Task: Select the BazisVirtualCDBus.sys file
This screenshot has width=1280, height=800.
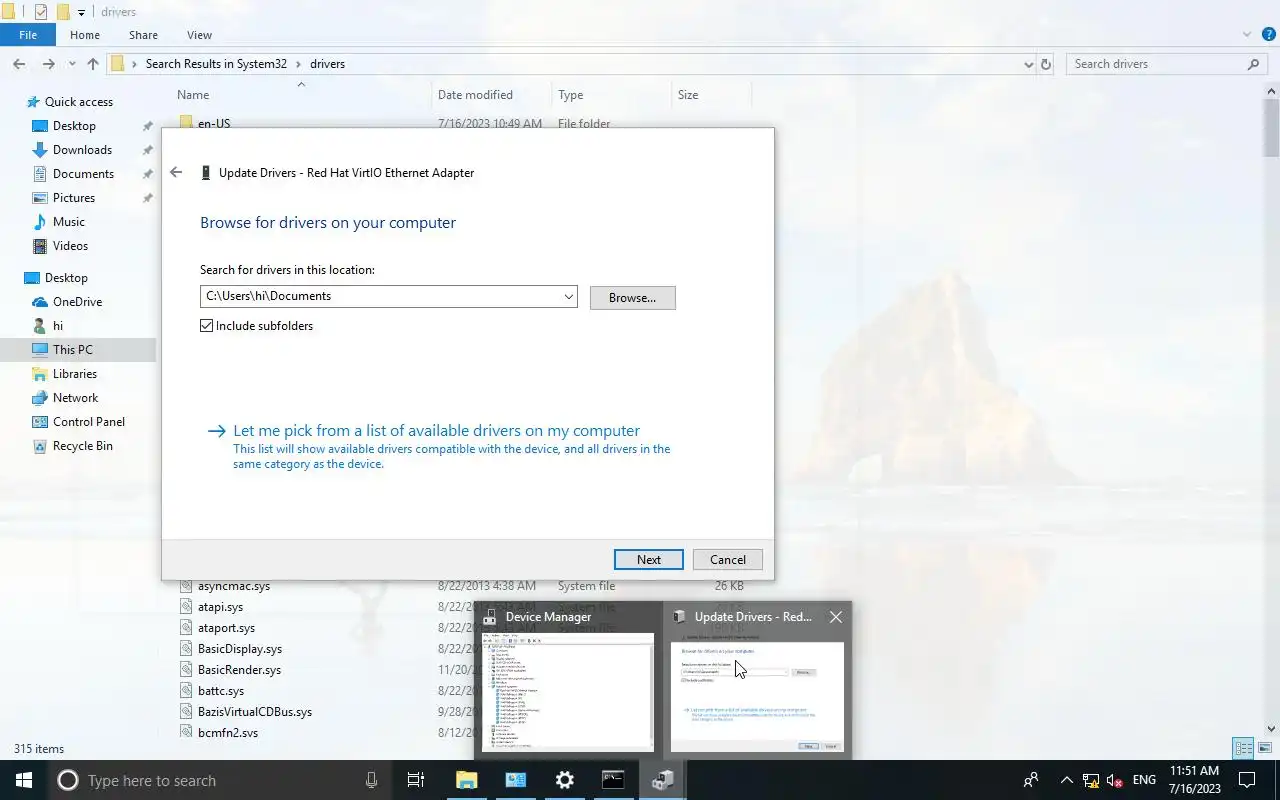Action: click(255, 712)
